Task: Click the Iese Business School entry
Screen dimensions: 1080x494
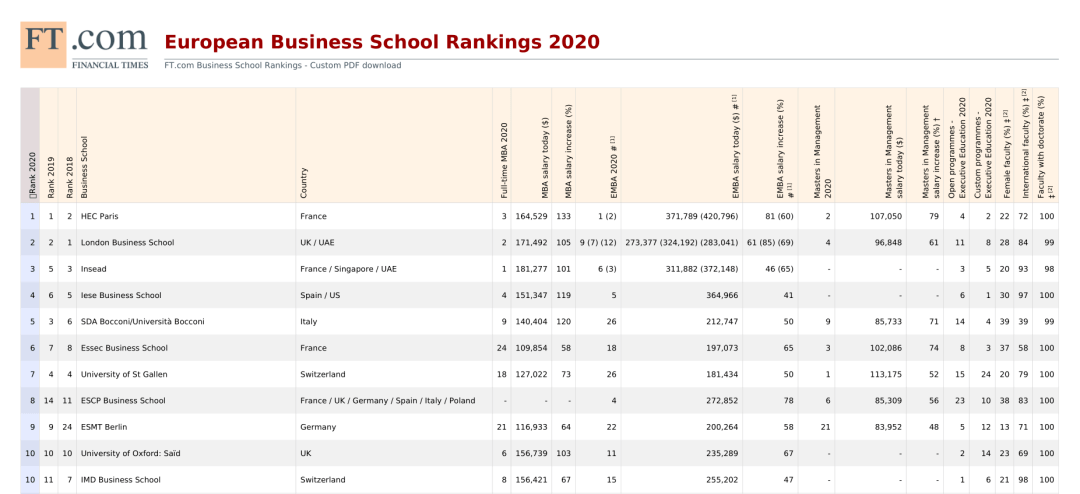Action: [x=121, y=296]
